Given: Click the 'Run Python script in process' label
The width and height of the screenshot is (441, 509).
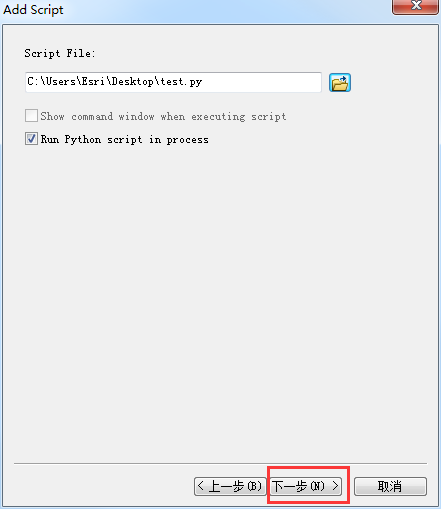Looking at the screenshot, I should pyautogui.click(x=125, y=139).
